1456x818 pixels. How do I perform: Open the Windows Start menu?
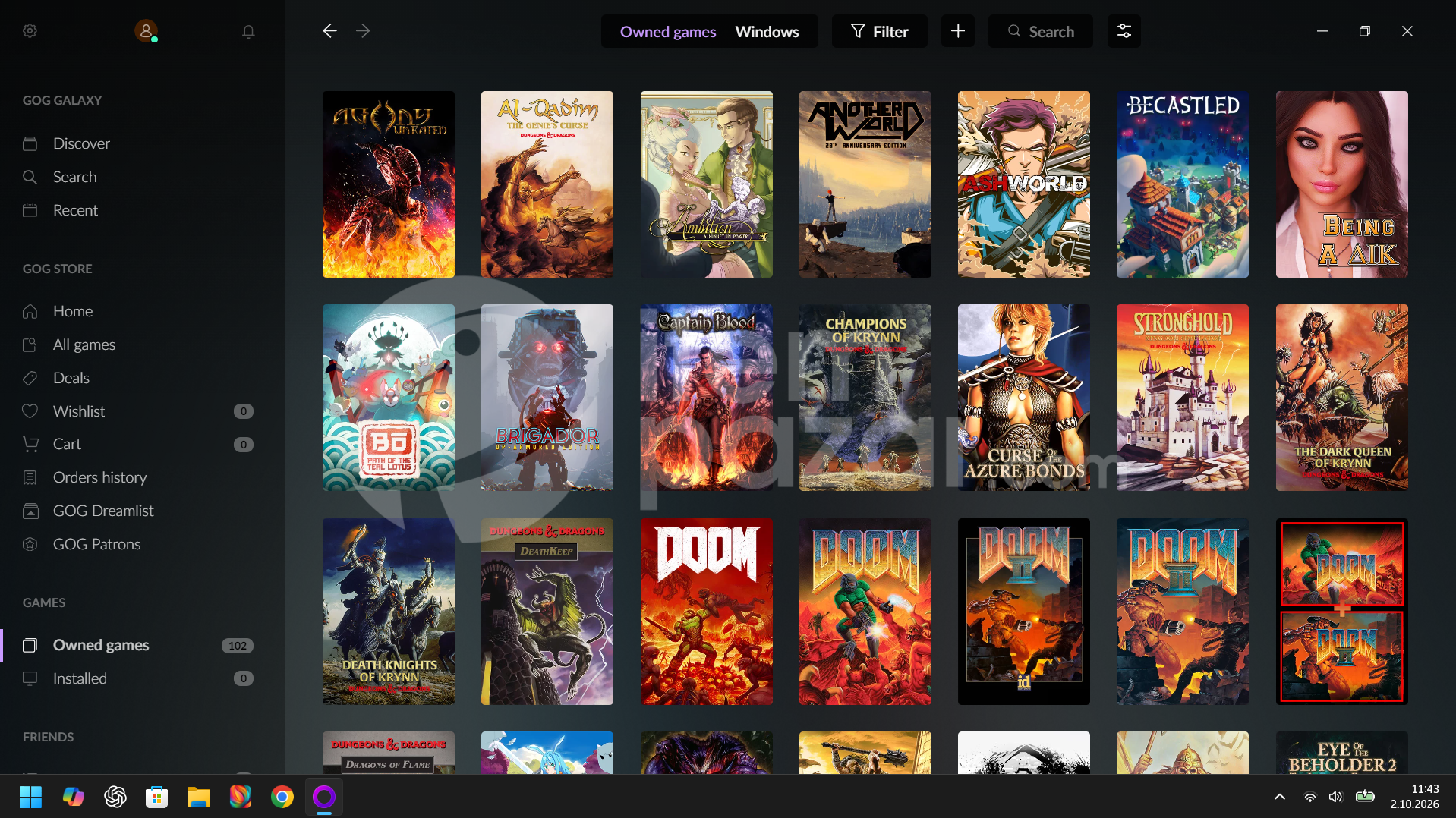pos(30,797)
